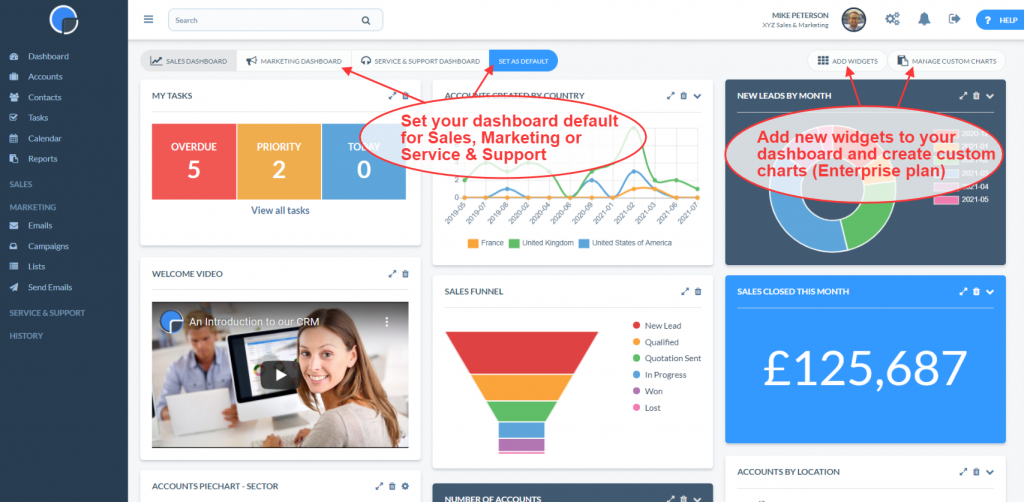Open Dashboard in the sidebar
Image resolution: width=1024 pixels, height=502 pixels.
[48, 56]
